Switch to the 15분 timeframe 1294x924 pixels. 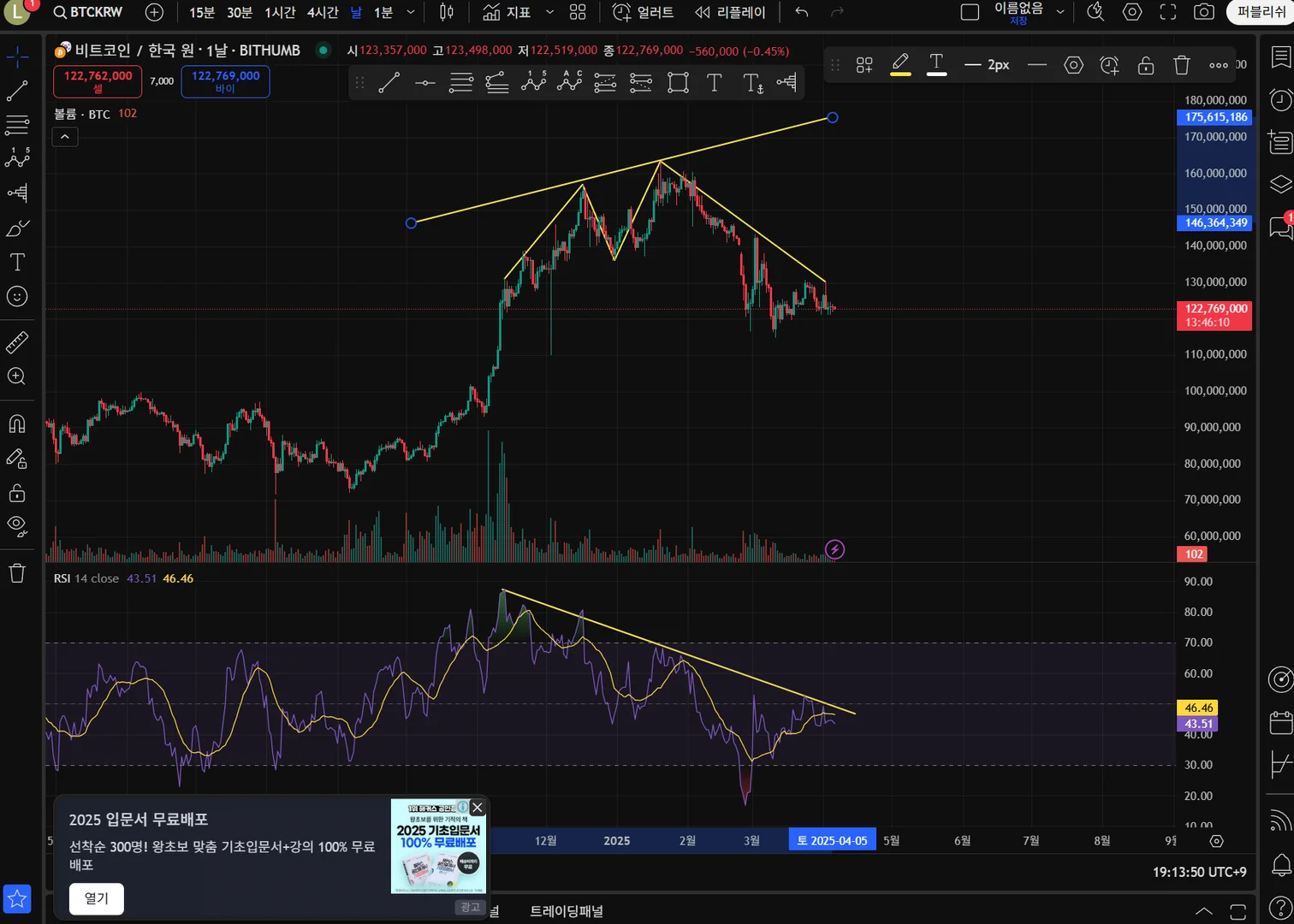[202, 12]
